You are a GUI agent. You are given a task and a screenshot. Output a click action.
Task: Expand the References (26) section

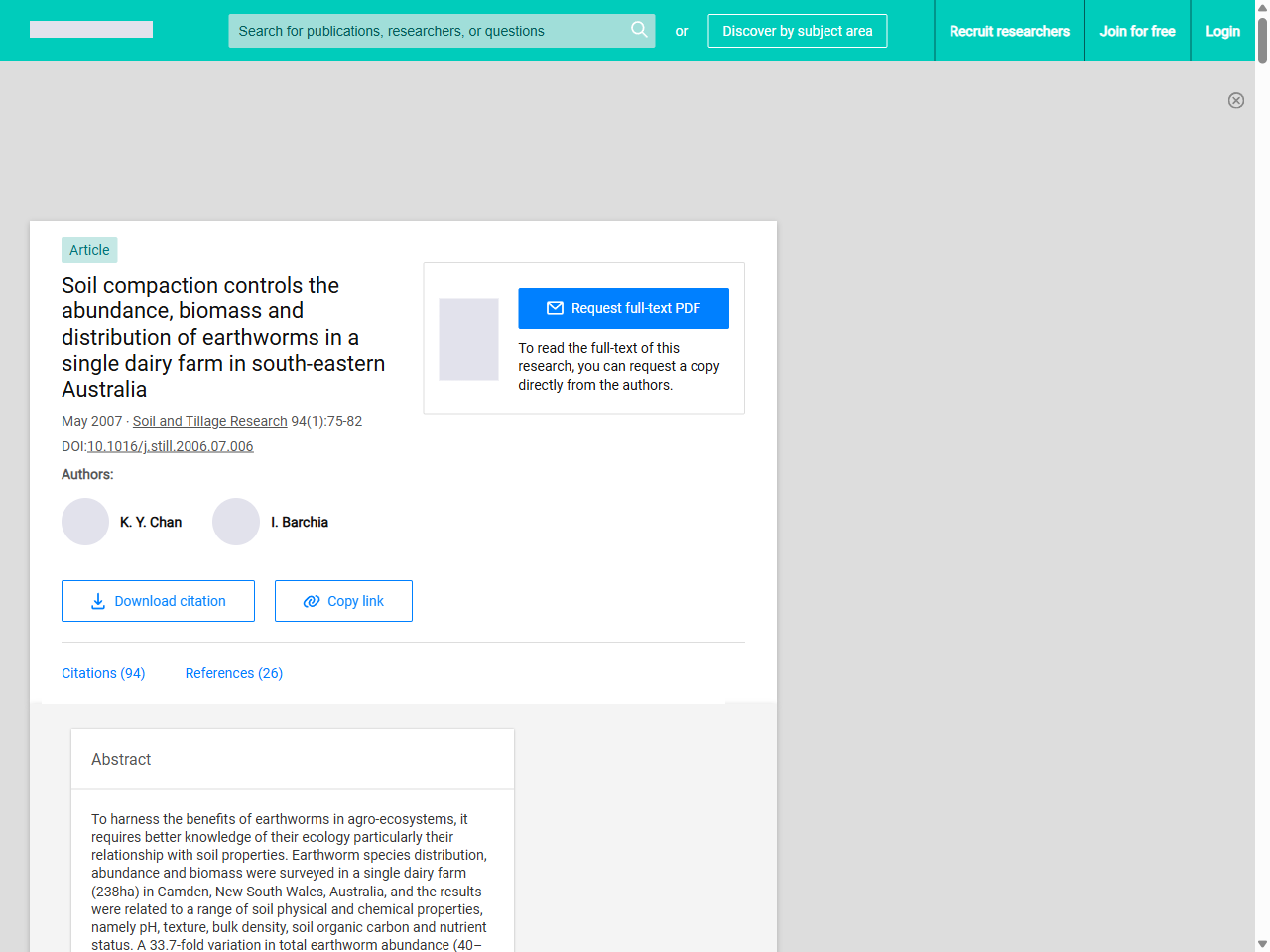(x=233, y=673)
